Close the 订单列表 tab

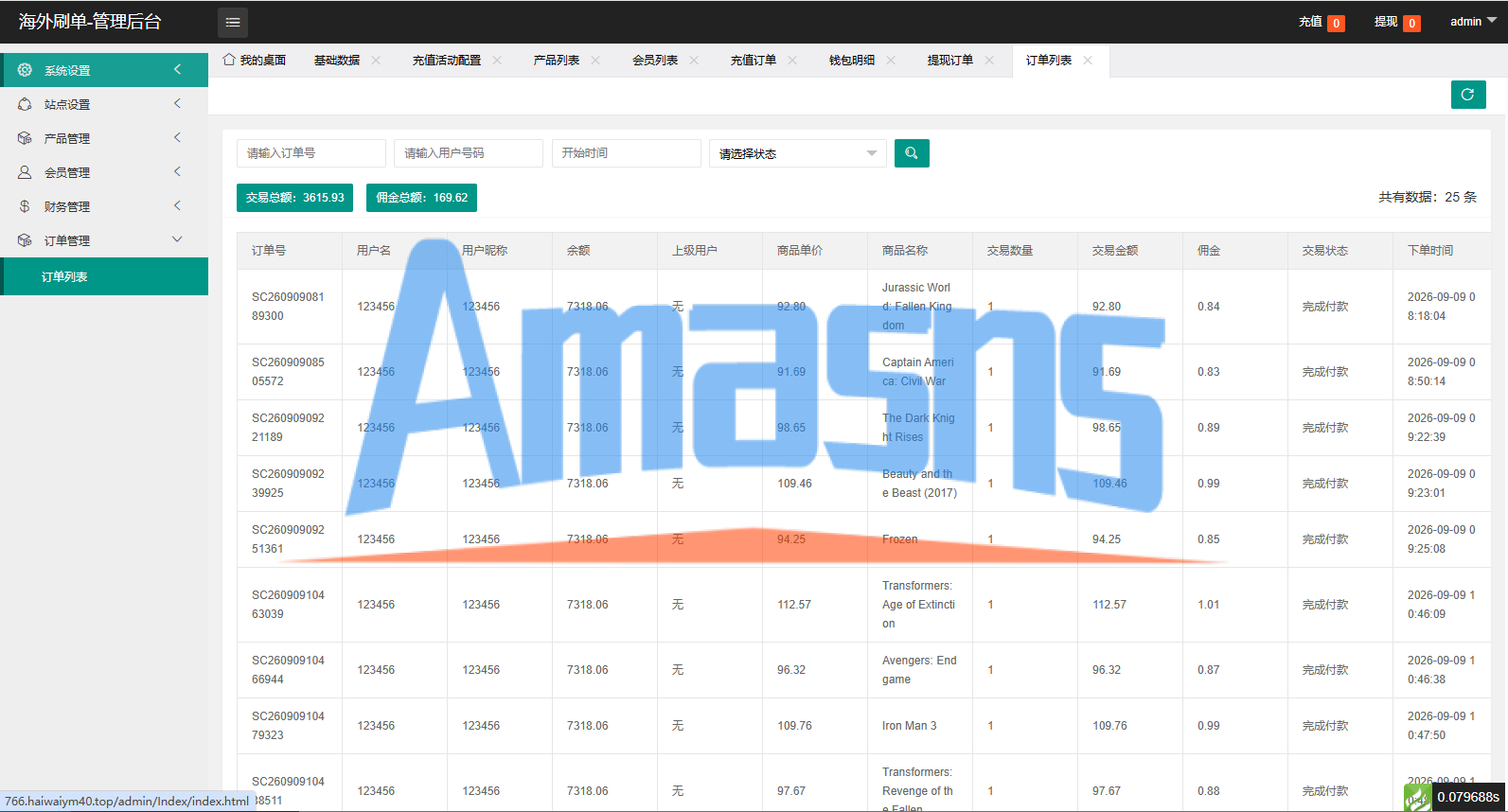[1088, 60]
